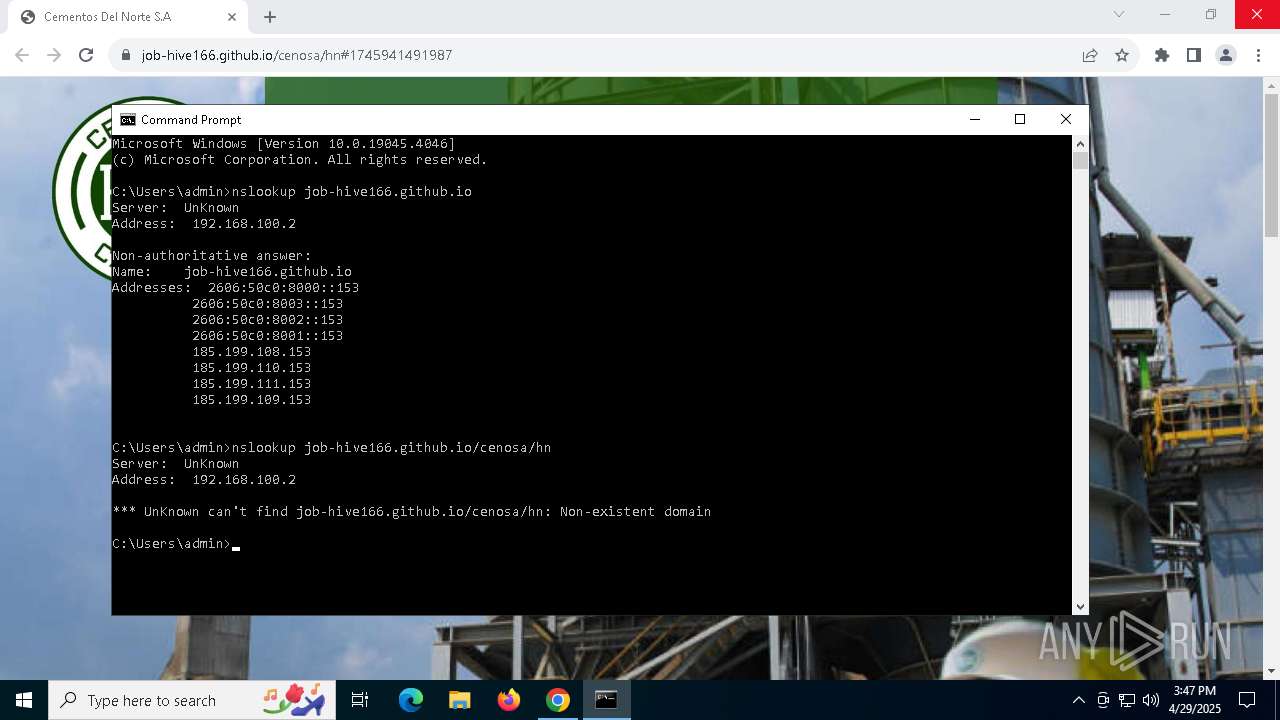The height and width of the screenshot is (720, 1280).
Task: Click first 'nslookup job-hive166.github.io' command line
Action: coord(292,192)
